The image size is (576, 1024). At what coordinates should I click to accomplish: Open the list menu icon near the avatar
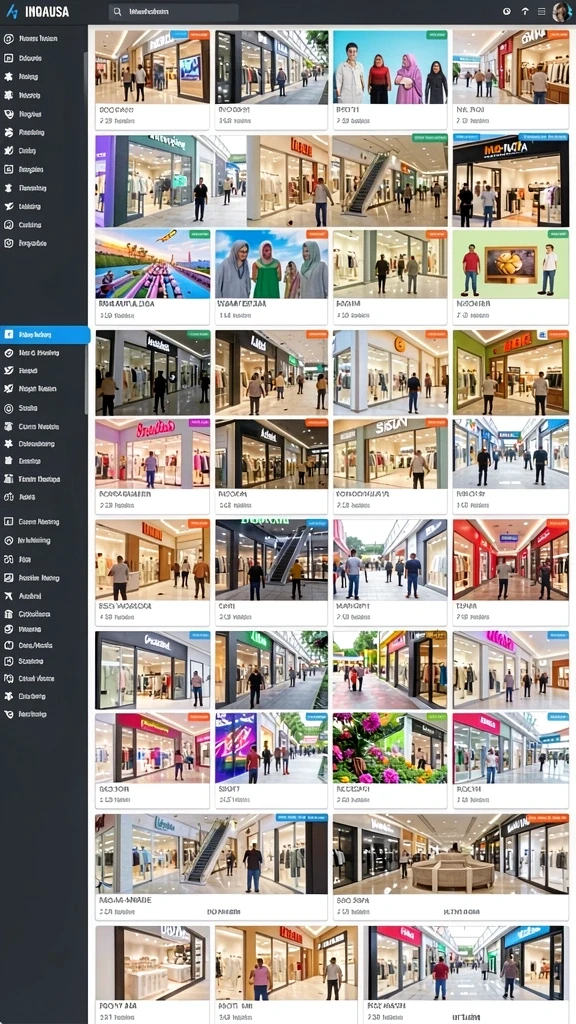(541, 12)
